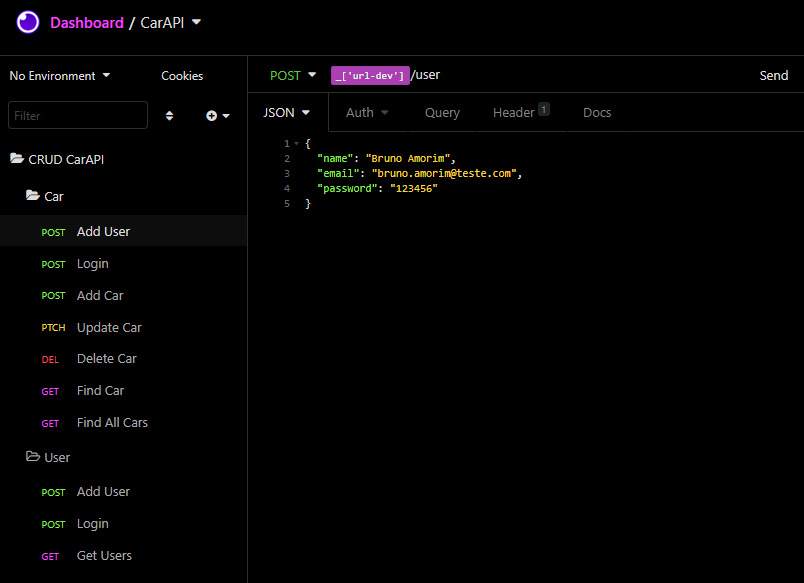
Task: Open the POST method dropdown
Action: 292,75
